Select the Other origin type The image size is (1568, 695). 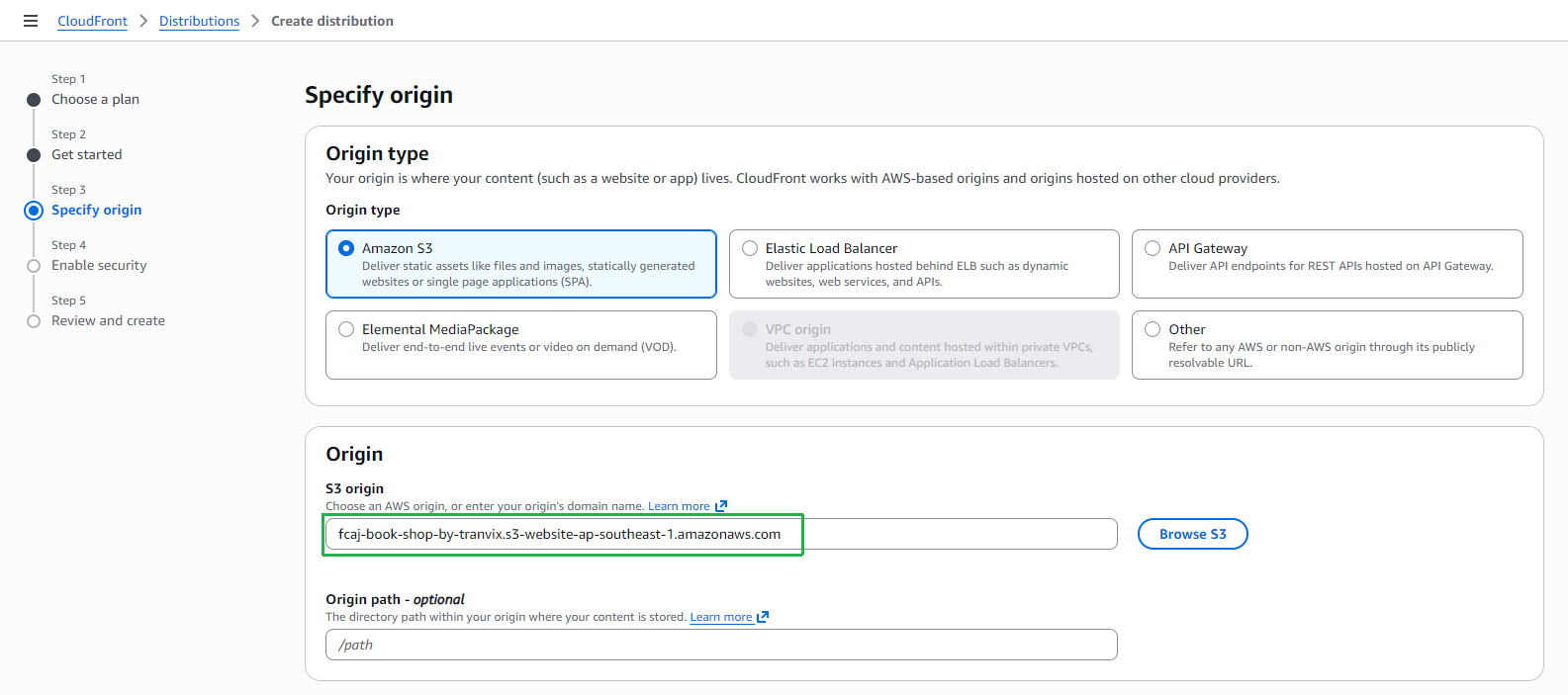coord(1327,345)
